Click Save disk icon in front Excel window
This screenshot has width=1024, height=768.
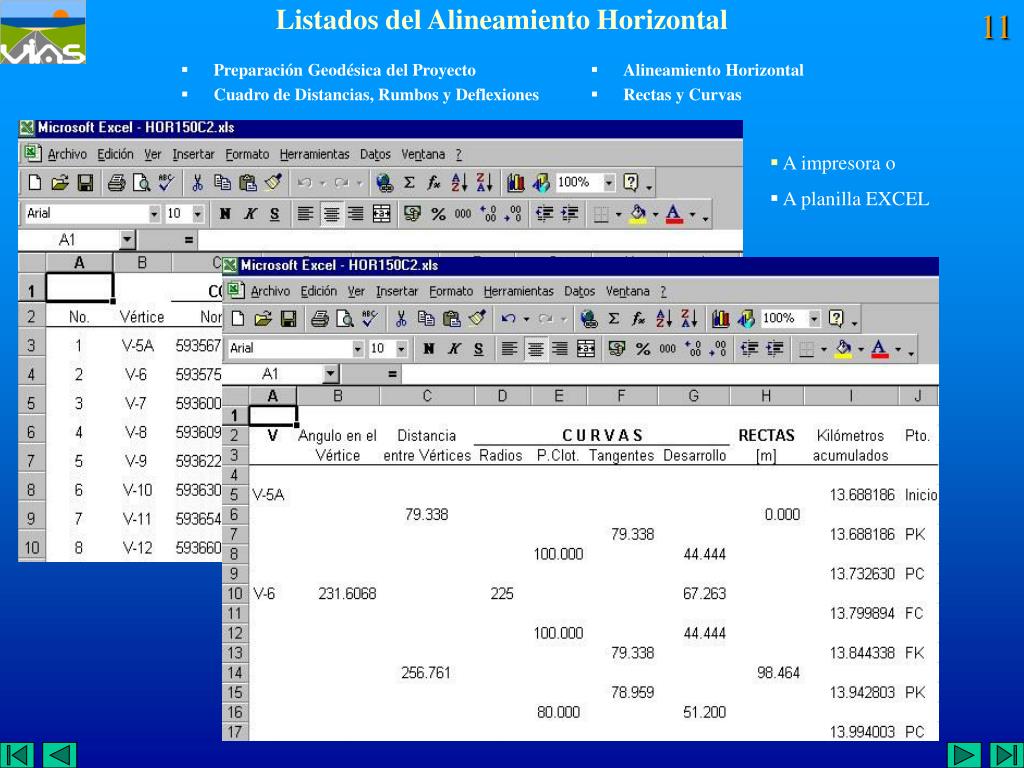coord(288,319)
